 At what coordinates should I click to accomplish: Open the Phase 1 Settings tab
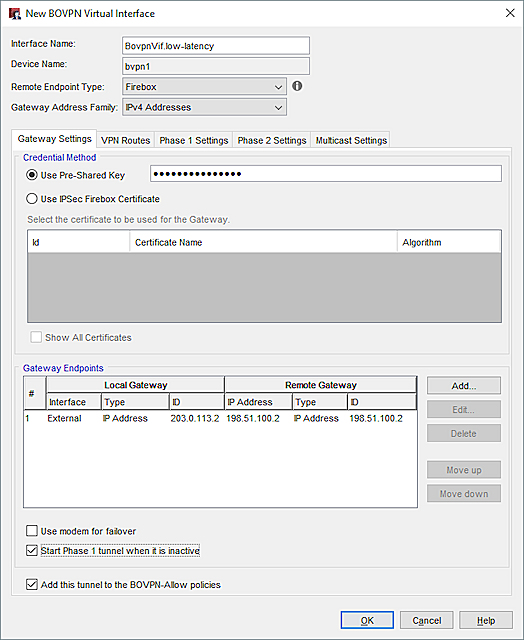tap(194, 140)
